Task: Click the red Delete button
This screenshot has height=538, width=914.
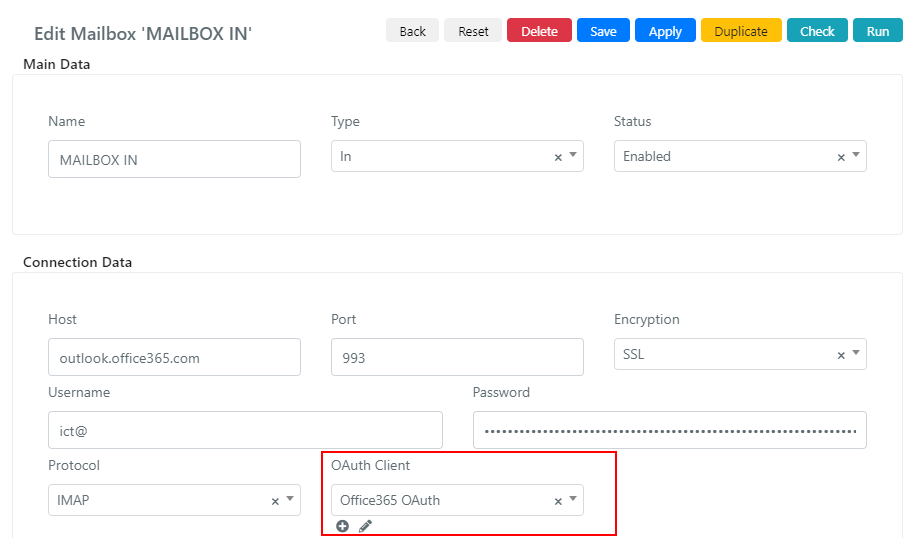Action: click(x=539, y=31)
